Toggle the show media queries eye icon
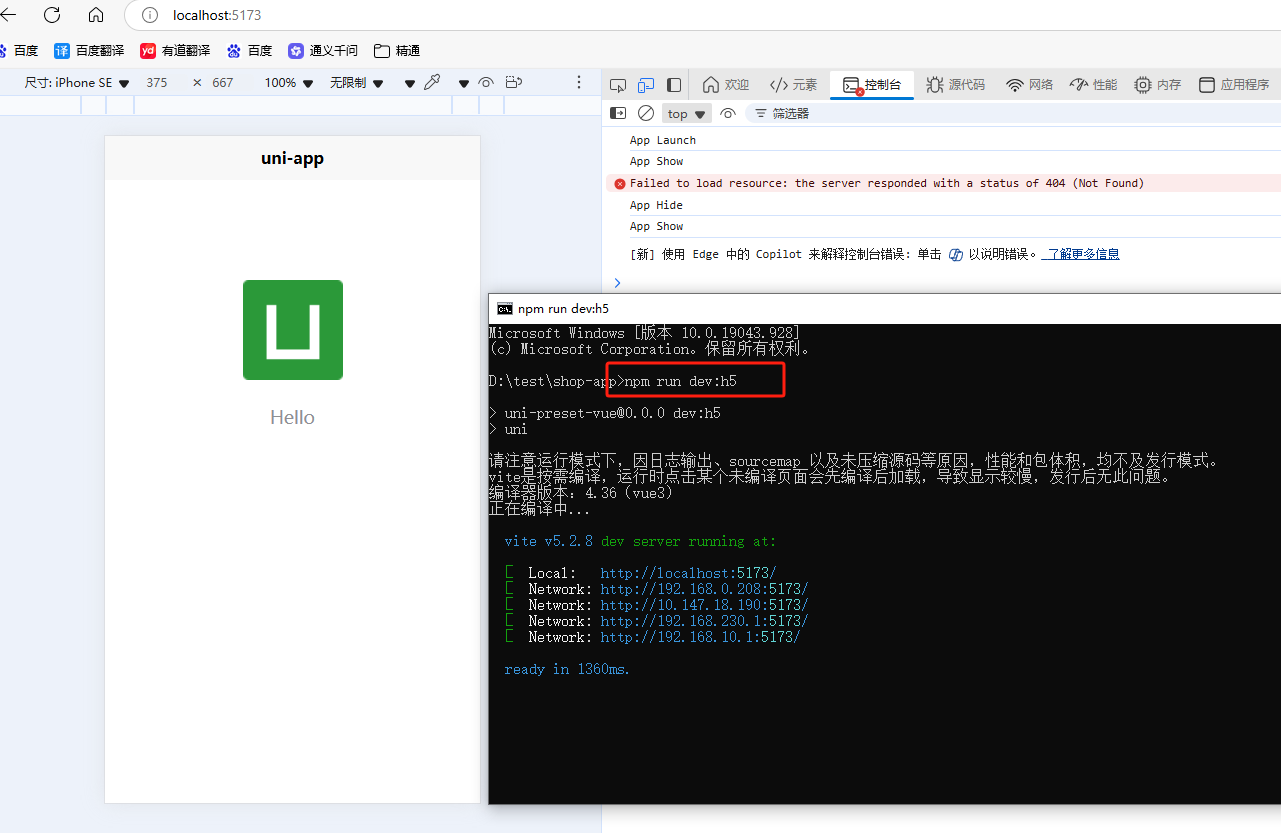1281x833 pixels. tap(486, 82)
